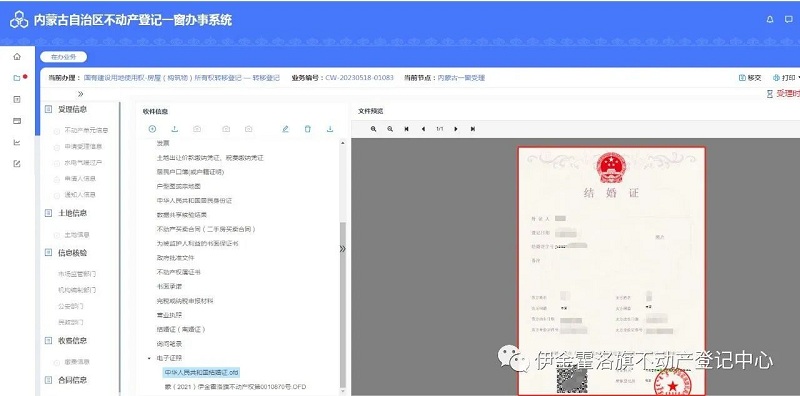Collapse the left step panel with double chevron

80,94
